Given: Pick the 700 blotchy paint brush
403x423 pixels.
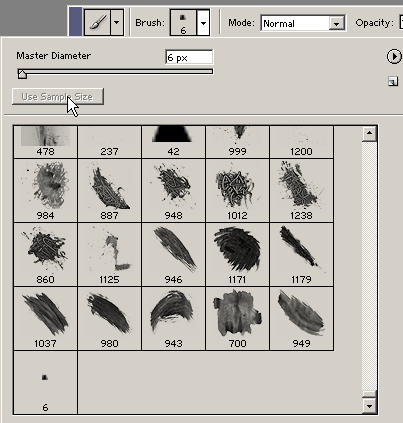Looking at the screenshot, I should 237,318.
